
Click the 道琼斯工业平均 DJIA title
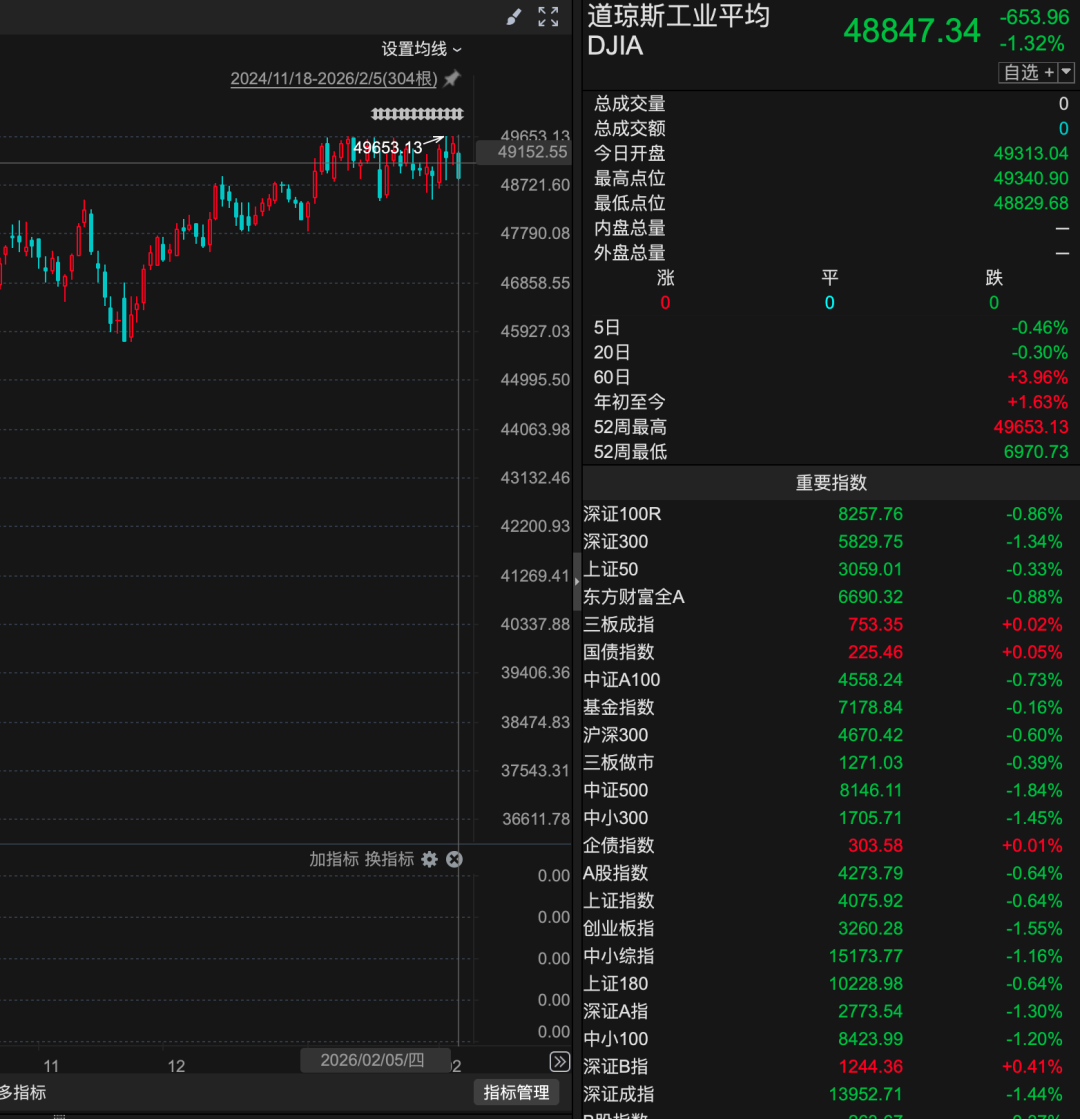coord(678,30)
